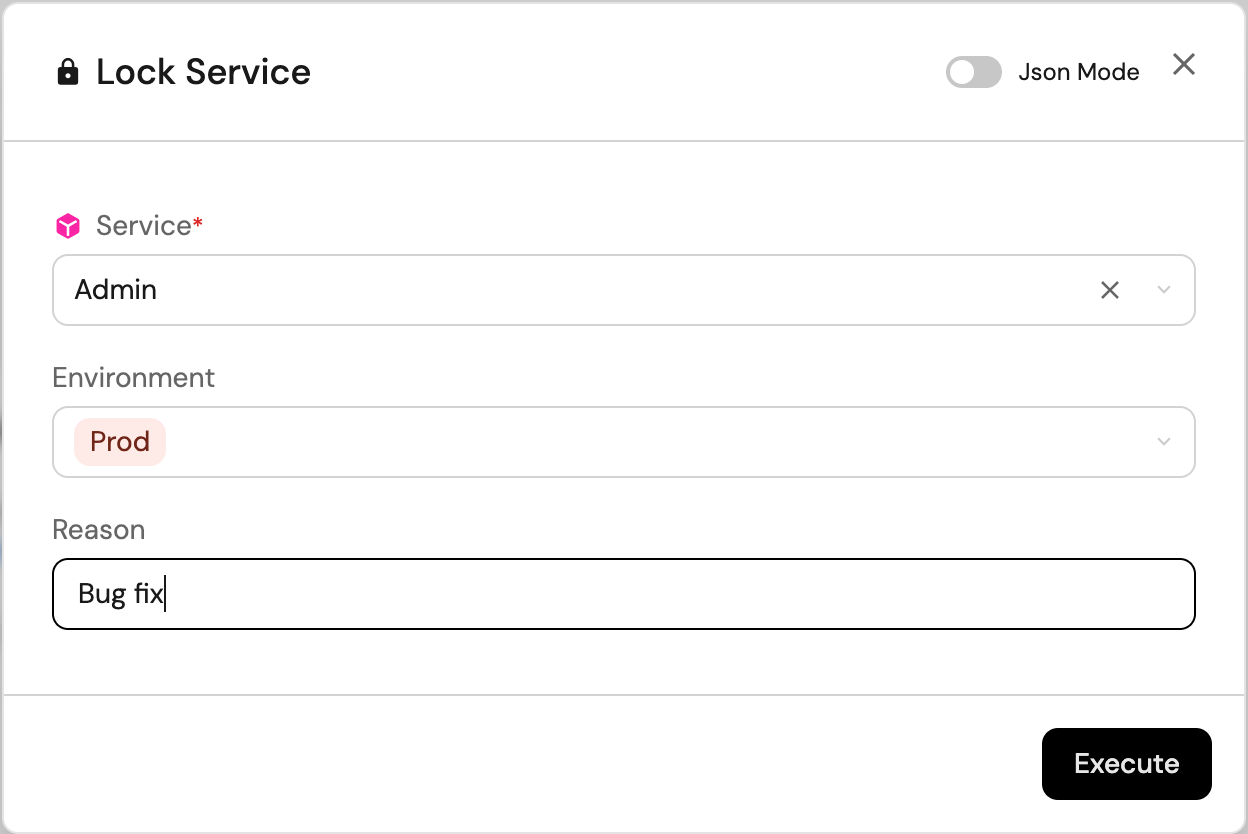Open the Service combo box showing Admin
Screen dimensions: 1248x834
click(x=624, y=290)
